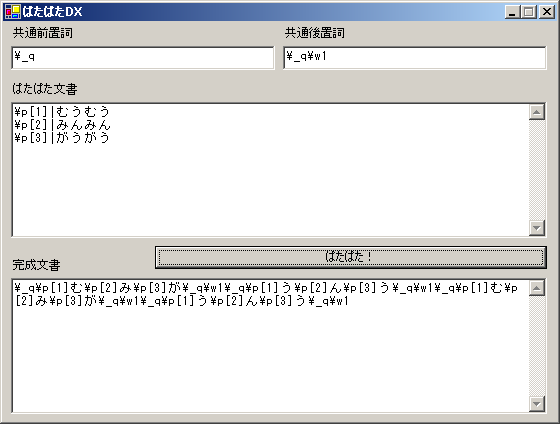Click the line ¥p[1]|むうむう
Image resolution: width=560 pixels, height=424 pixels.
click(x=62, y=112)
